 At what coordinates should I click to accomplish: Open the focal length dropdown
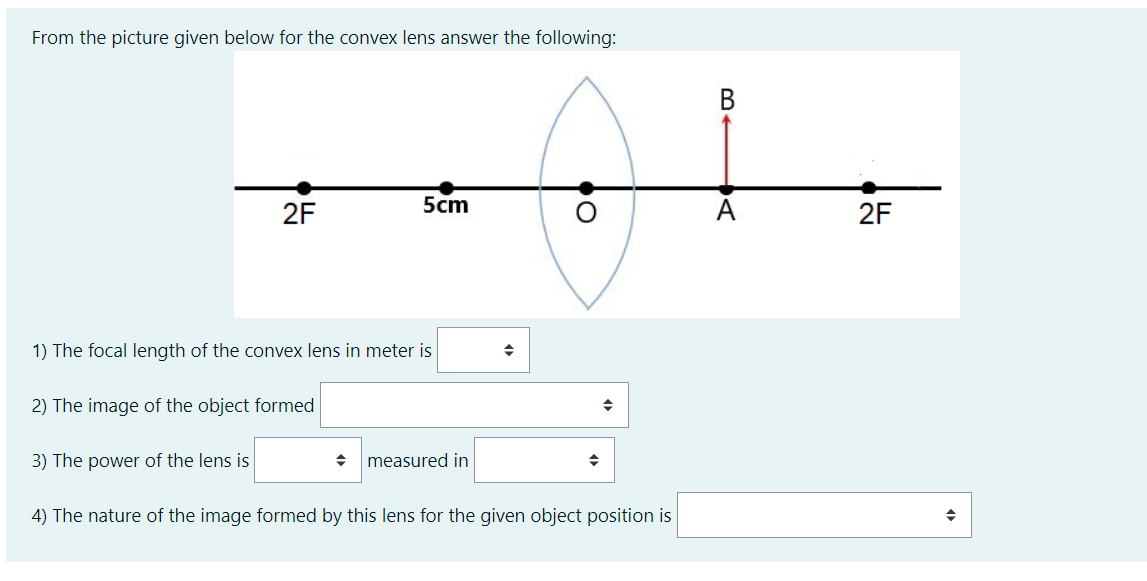pyautogui.click(x=483, y=350)
